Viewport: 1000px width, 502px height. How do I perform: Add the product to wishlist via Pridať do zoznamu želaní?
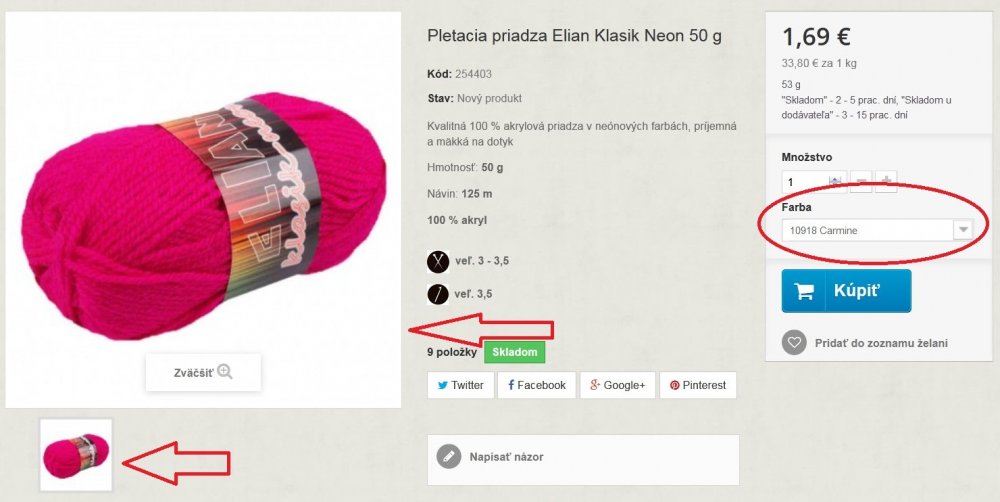(x=881, y=343)
